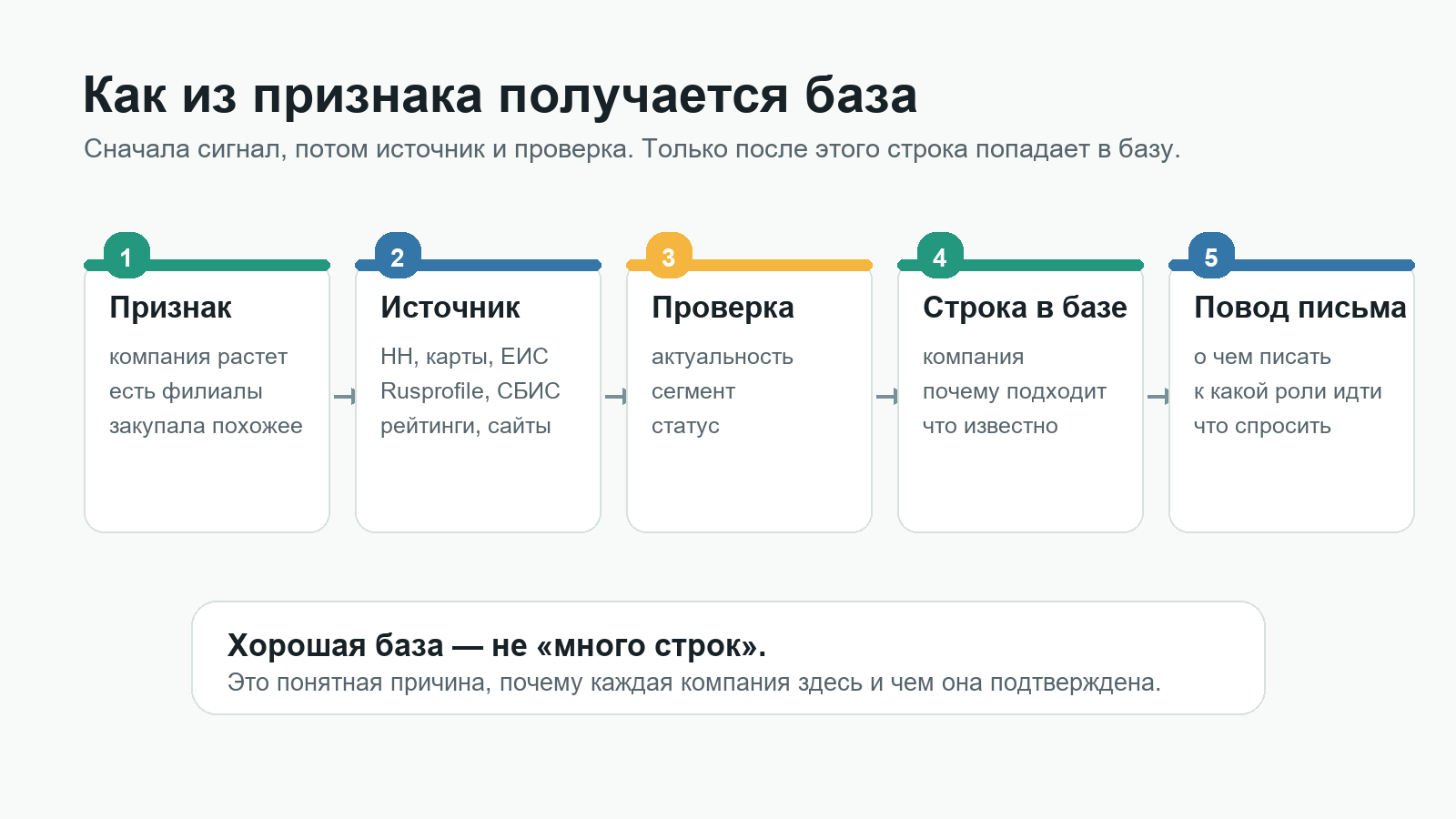The image size is (1456, 819).
Task: Click the line 'статус'
Action: coord(685,426)
